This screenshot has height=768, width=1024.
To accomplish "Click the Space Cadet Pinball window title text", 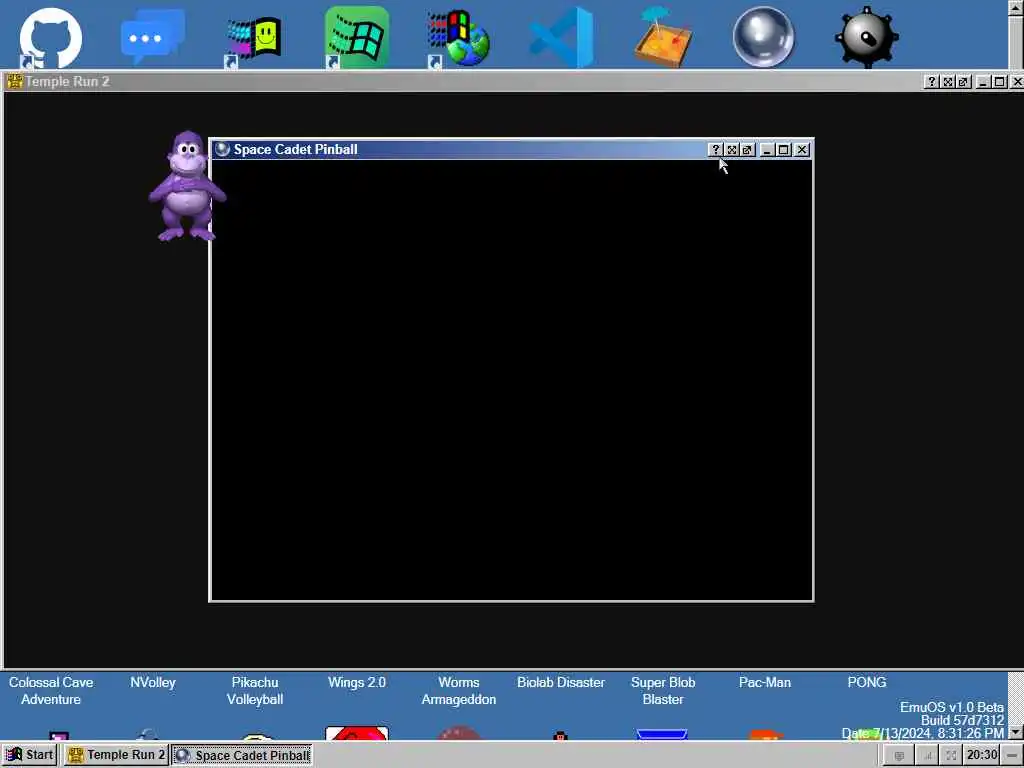I will [296, 150].
